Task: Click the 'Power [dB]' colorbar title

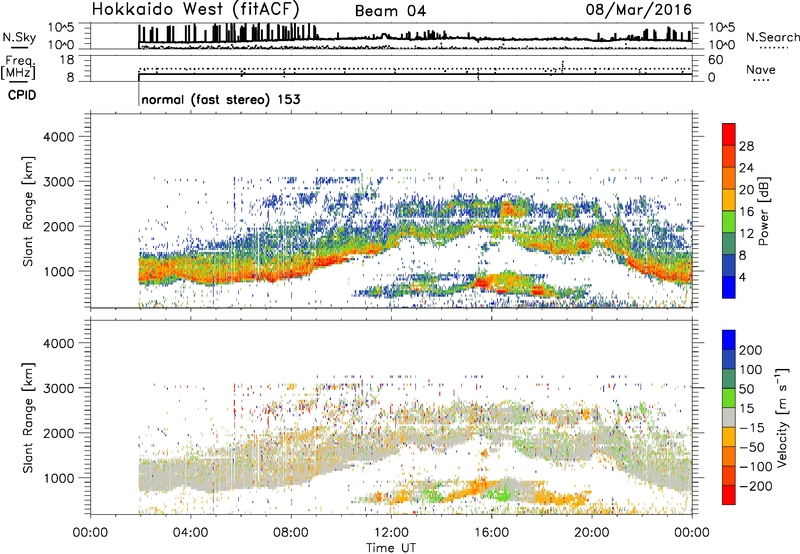Action: click(763, 211)
